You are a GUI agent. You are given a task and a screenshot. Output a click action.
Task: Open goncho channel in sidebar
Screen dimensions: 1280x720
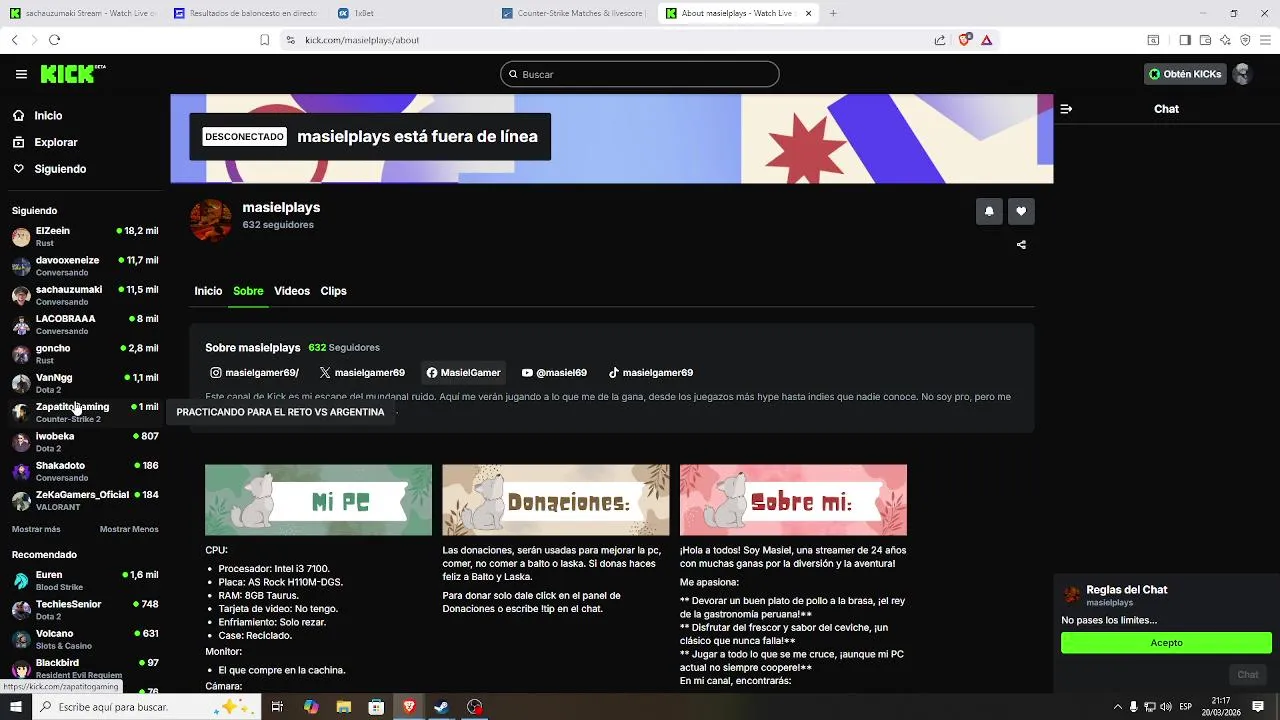[85, 353]
